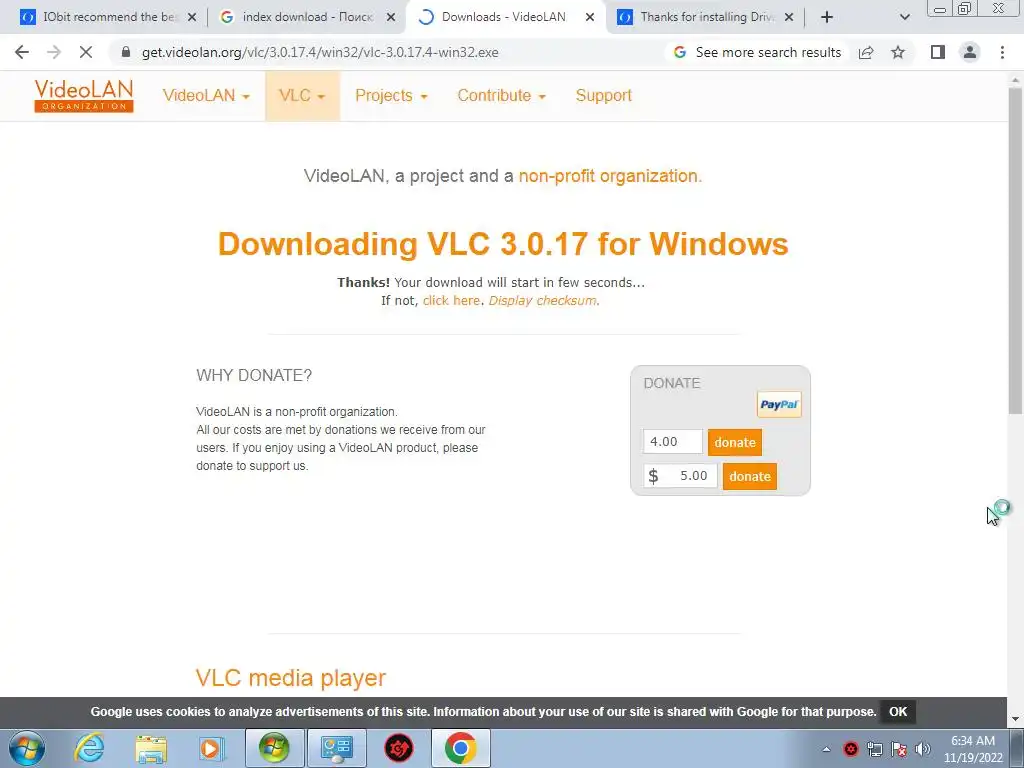Show hidden tray icons arrow
The image size is (1024, 768).
[826, 749]
